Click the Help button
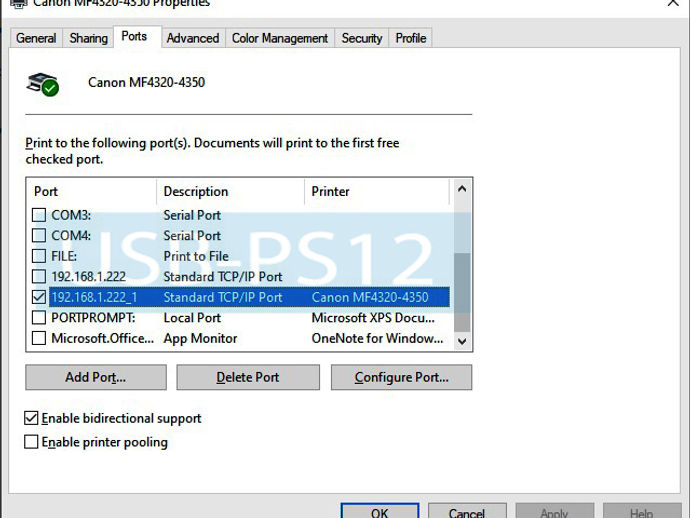 (642, 511)
